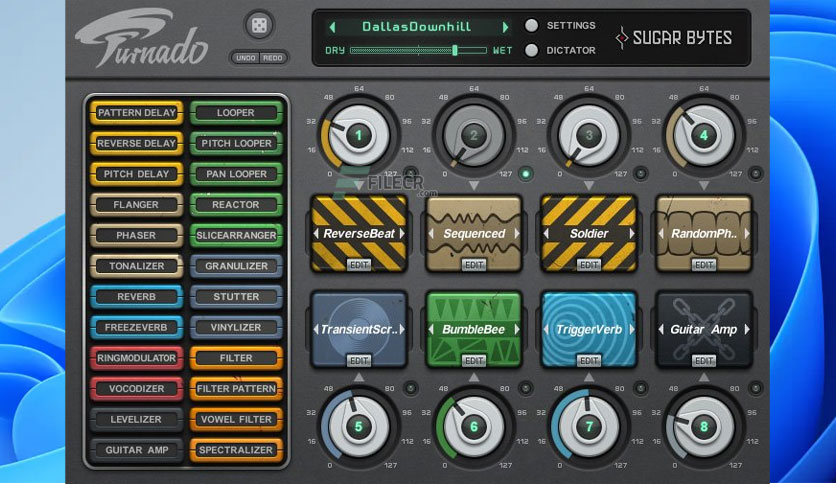Toggle the small LED beside knob 3
836x484 pixels.
(640, 173)
